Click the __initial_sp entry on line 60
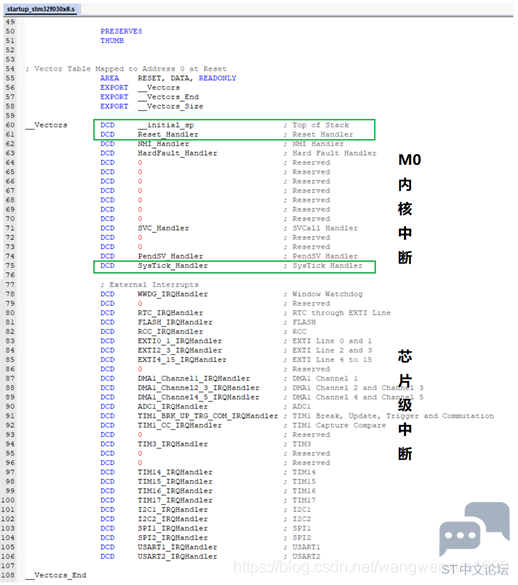 (166, 125)
